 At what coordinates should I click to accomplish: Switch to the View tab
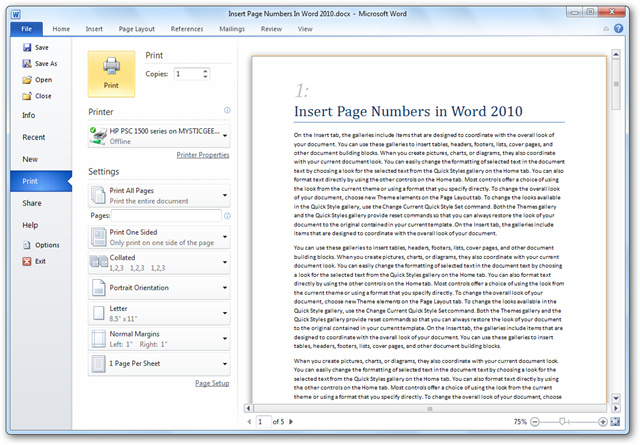pyautogui.click(x=305, y=29)
